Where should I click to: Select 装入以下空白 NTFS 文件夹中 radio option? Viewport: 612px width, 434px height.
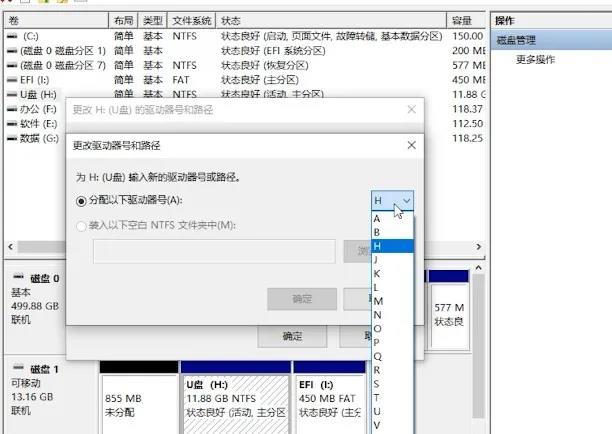pyautogui.click(x=82, y=226)
